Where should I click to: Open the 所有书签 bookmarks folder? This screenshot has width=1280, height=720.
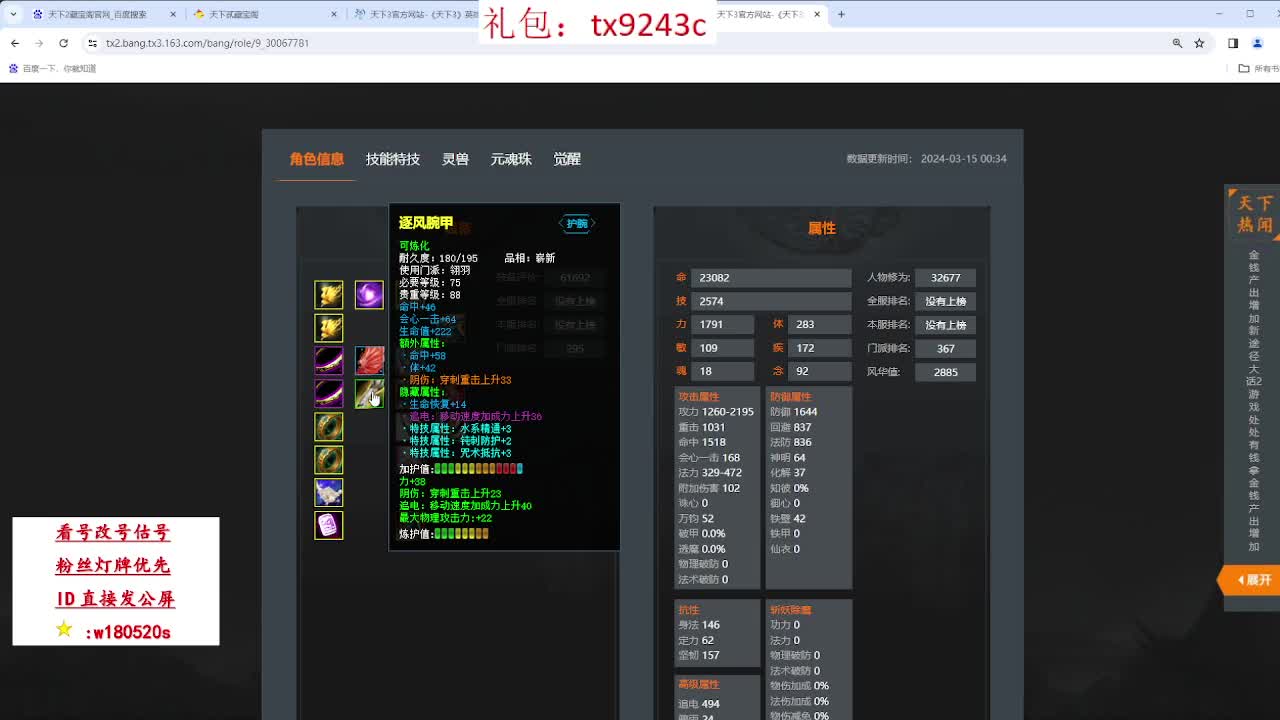[x=1259, y=69]
